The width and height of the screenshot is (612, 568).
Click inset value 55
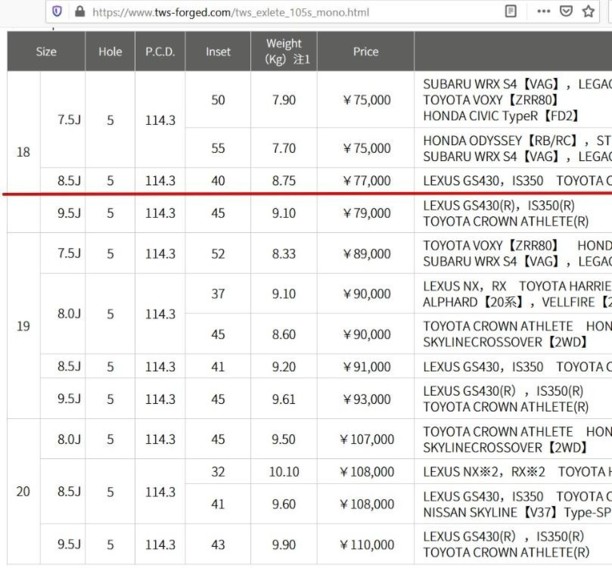pyautogui.click(x=218, y=148)
